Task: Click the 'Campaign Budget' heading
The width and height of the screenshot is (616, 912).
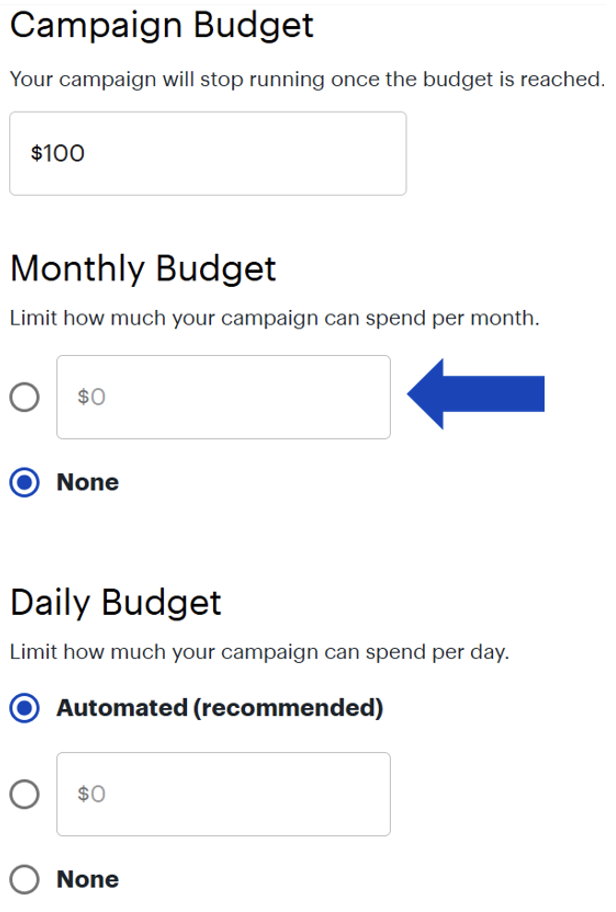Action: pyautogui.click(x=161, y=26)
